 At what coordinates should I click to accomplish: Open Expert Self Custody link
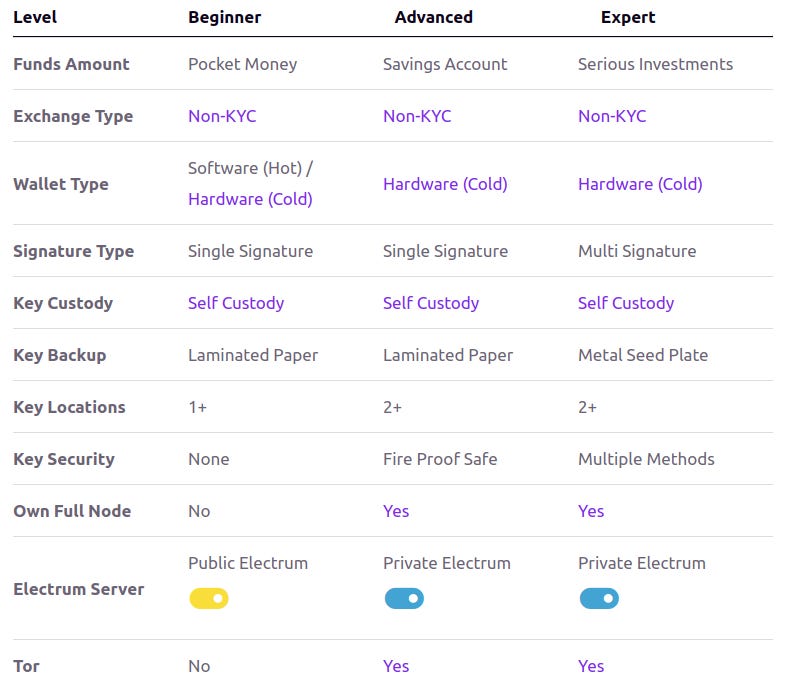[x=626, y=303]
